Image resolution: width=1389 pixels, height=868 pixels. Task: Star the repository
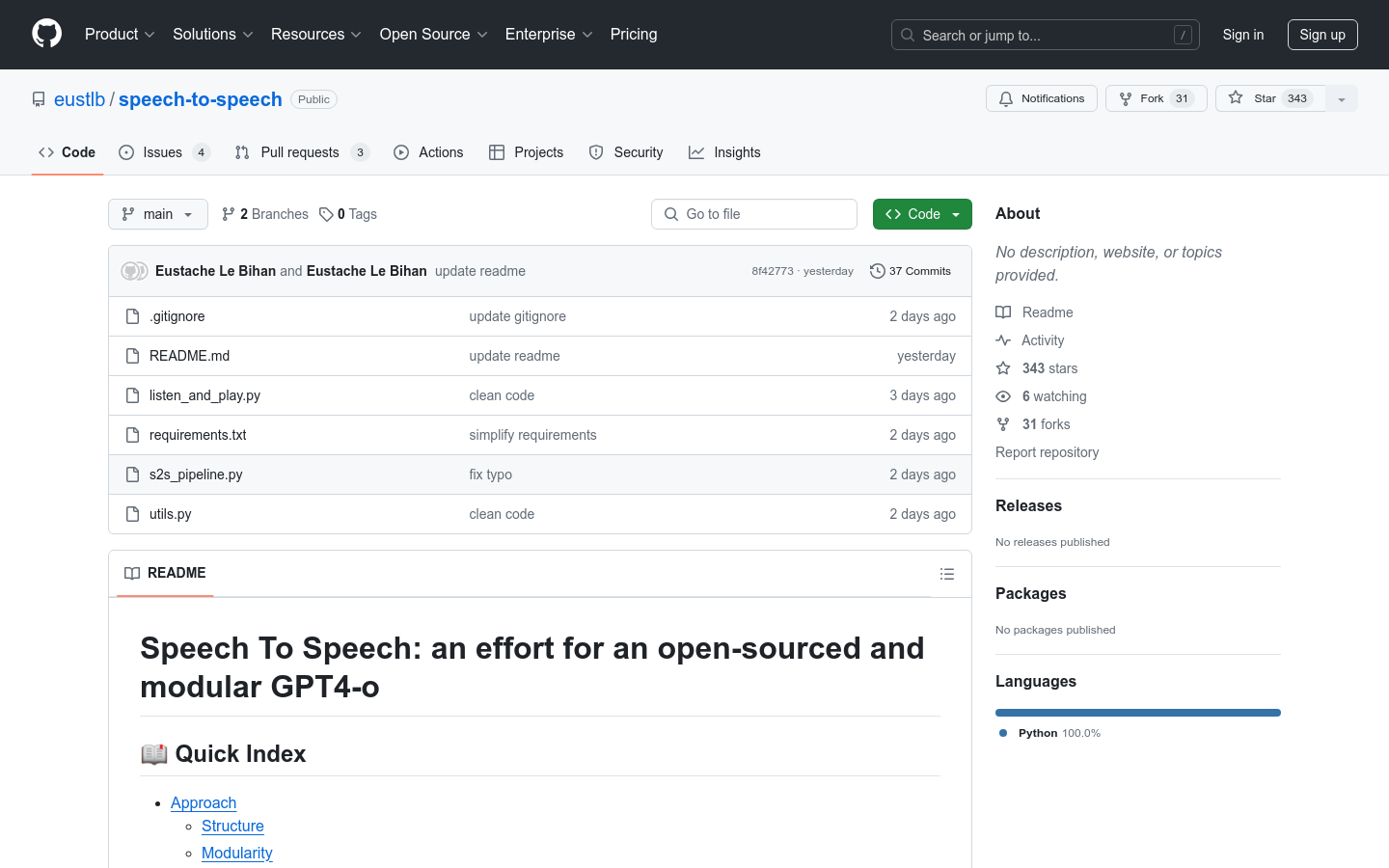[x=1270, y=98]
